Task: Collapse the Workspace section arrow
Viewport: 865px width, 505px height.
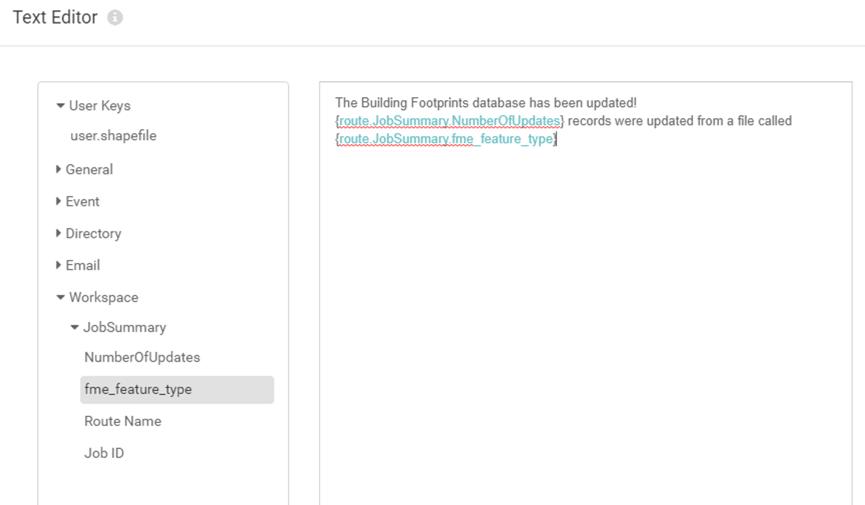Action: click(x=61, y=297)
